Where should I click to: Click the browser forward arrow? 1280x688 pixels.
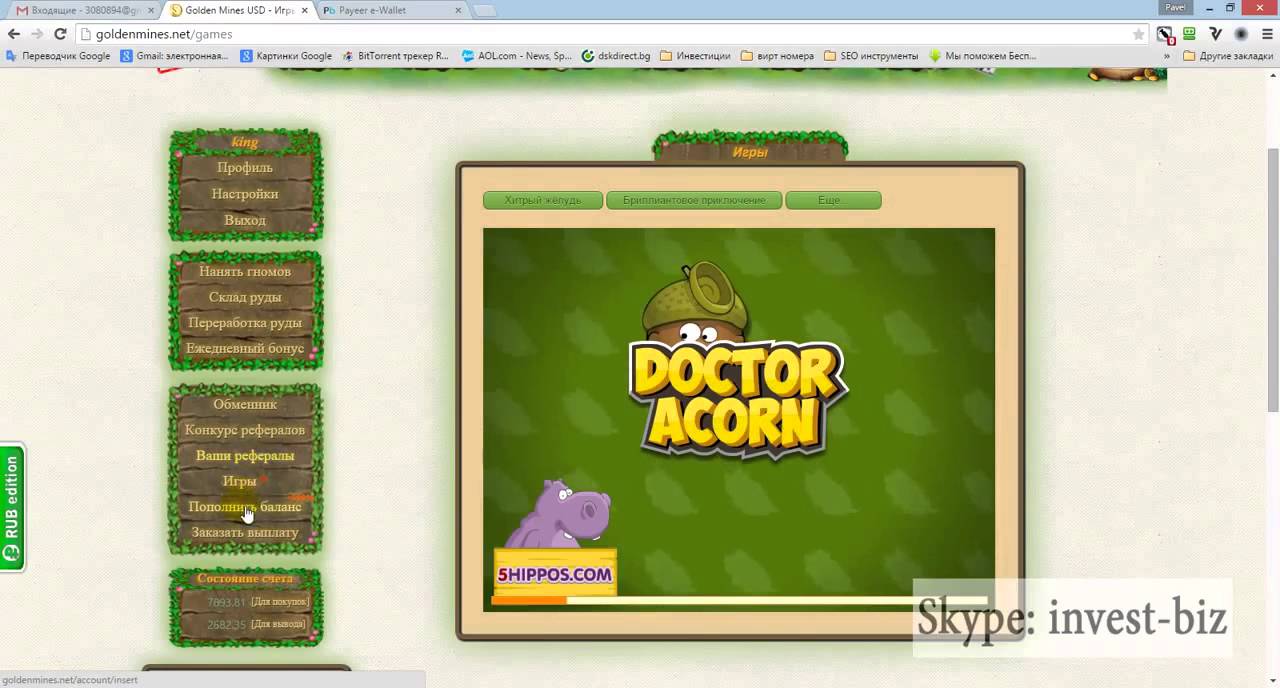point(37,34)
